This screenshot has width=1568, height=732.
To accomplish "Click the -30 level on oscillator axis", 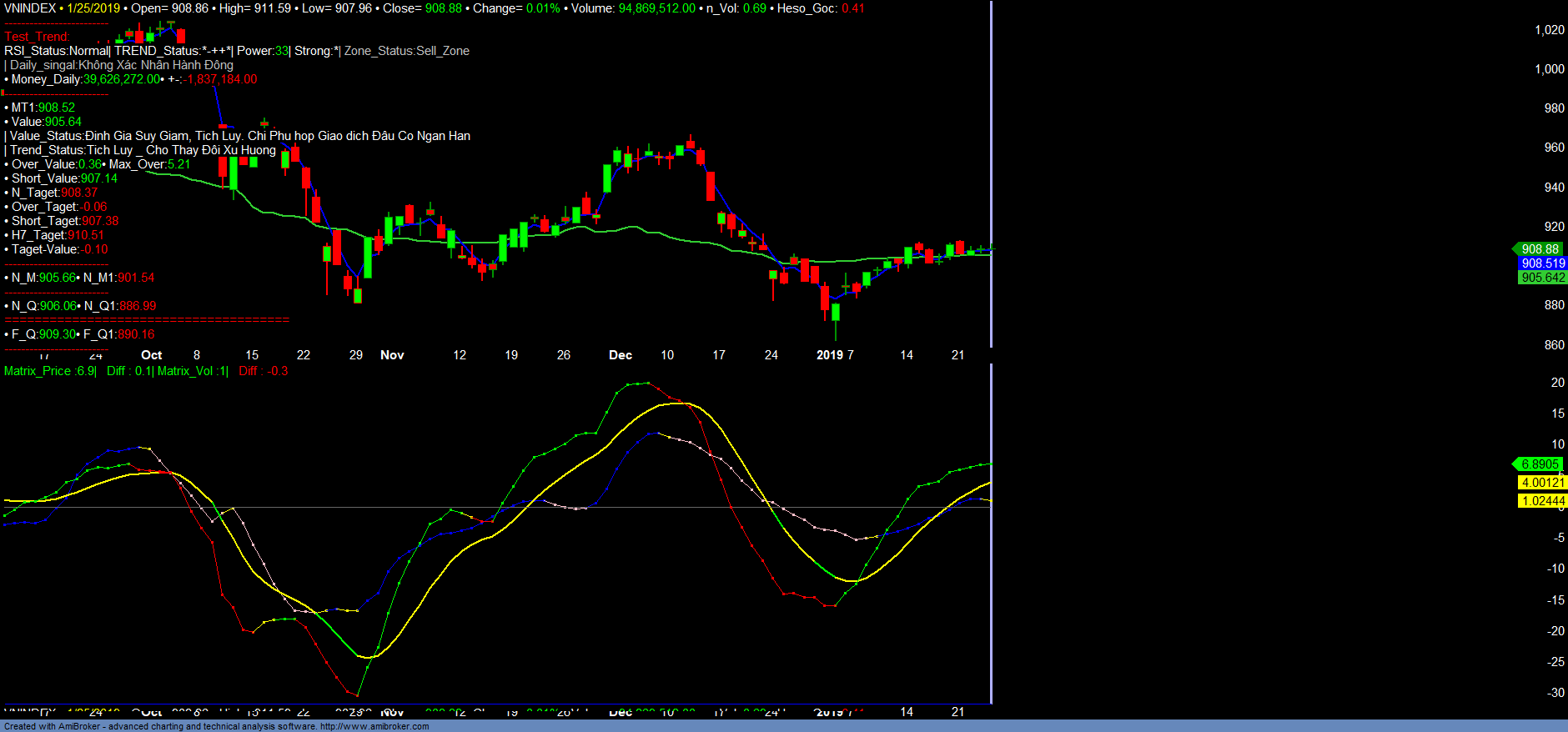I will pos(1555,693).
